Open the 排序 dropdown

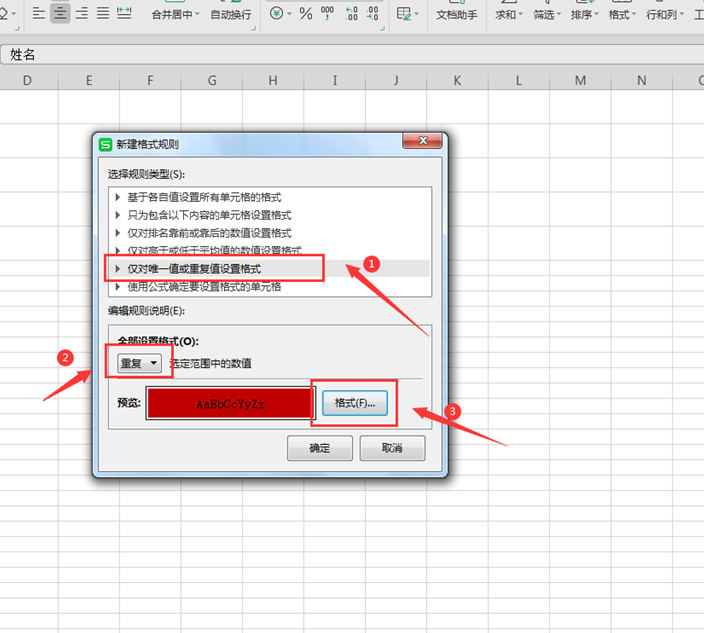tap(585, 15)
